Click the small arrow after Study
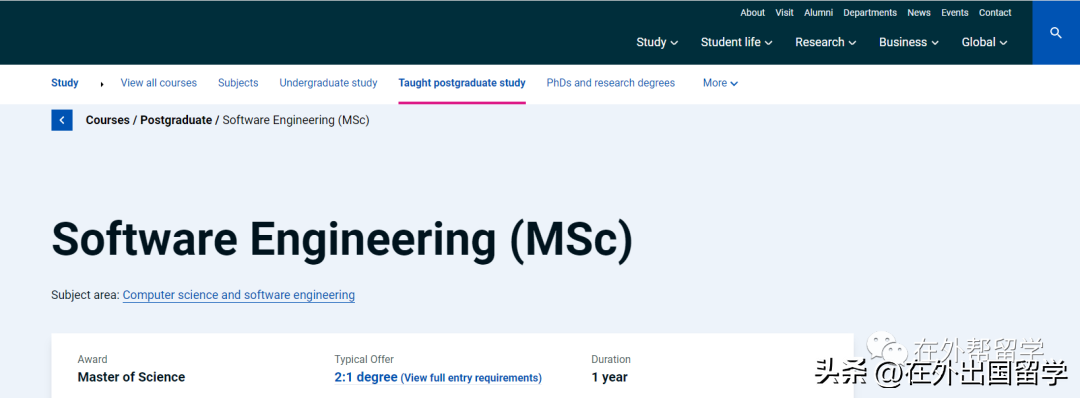The height and width of the screenshot is (398, 1080). click(x=102, y=84)
